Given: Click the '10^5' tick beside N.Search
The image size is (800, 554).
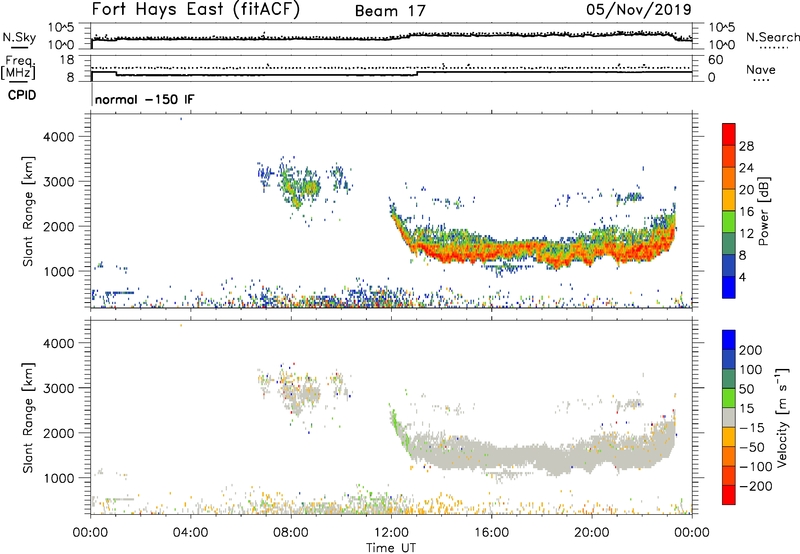Looking at the screenshot, I should pos(722,28).
